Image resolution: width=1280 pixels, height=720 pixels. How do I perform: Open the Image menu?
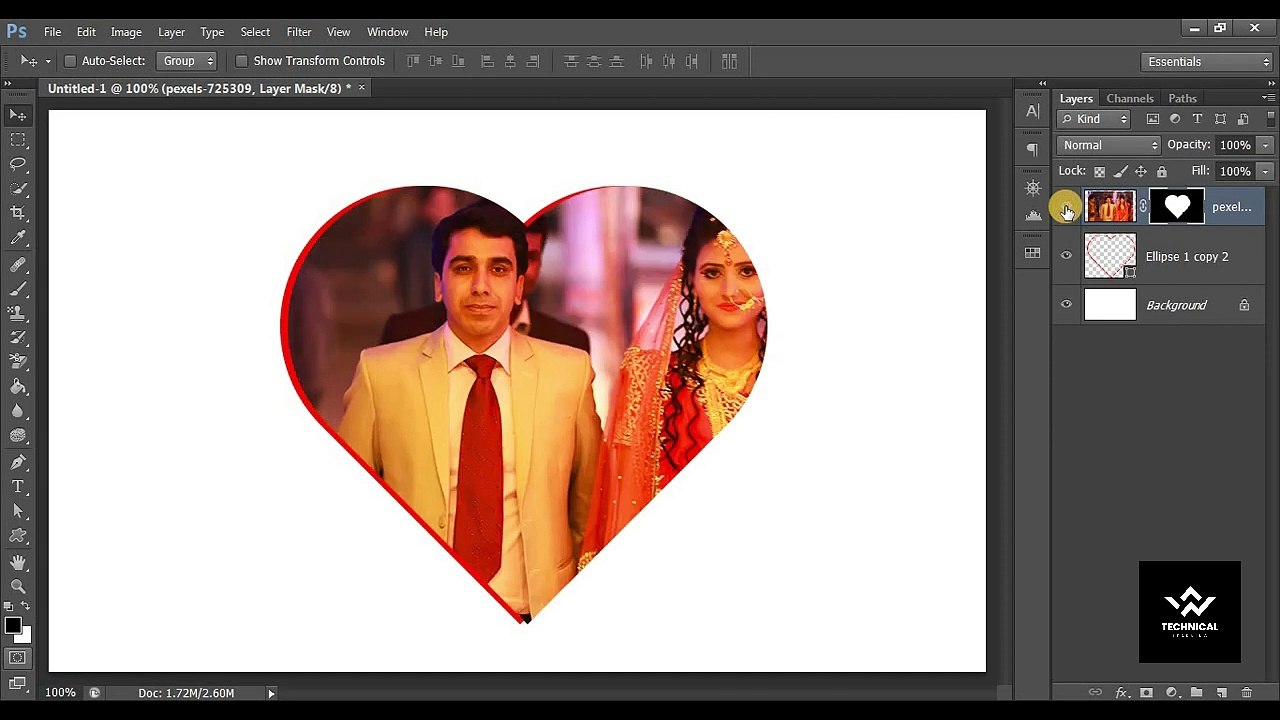coord(126,32)
